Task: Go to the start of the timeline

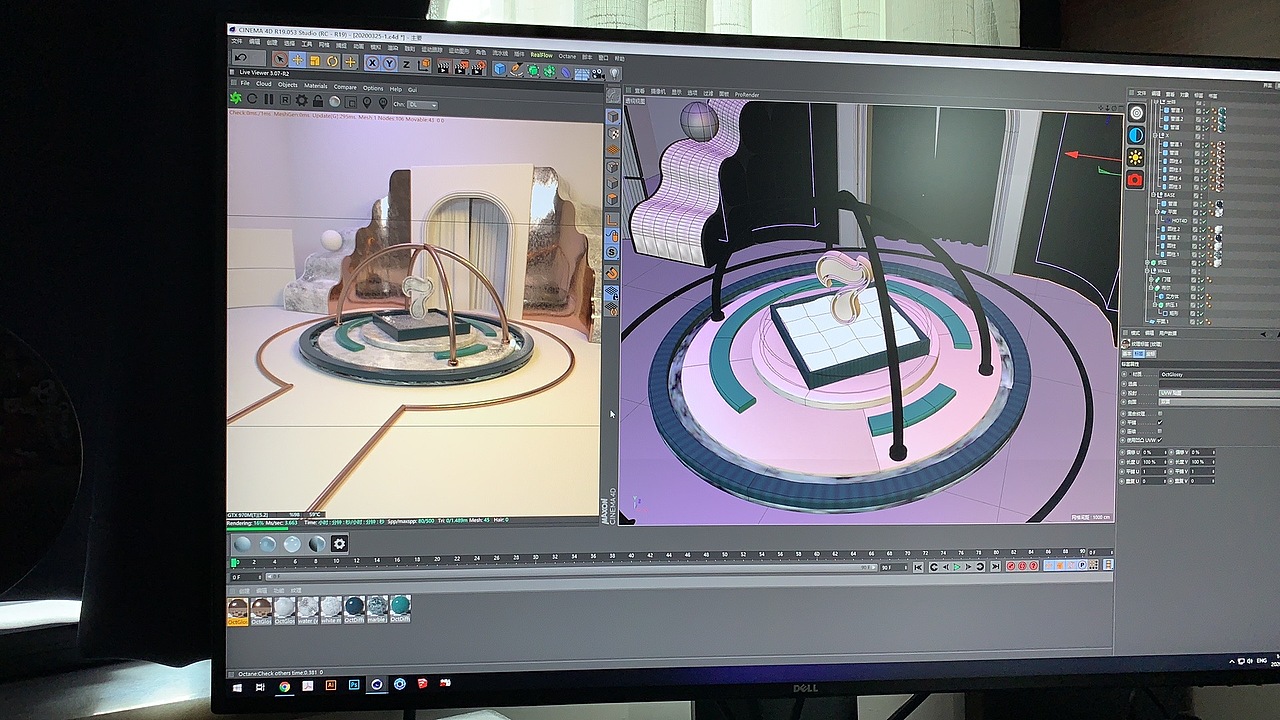Action: click(x=919, y=567)
